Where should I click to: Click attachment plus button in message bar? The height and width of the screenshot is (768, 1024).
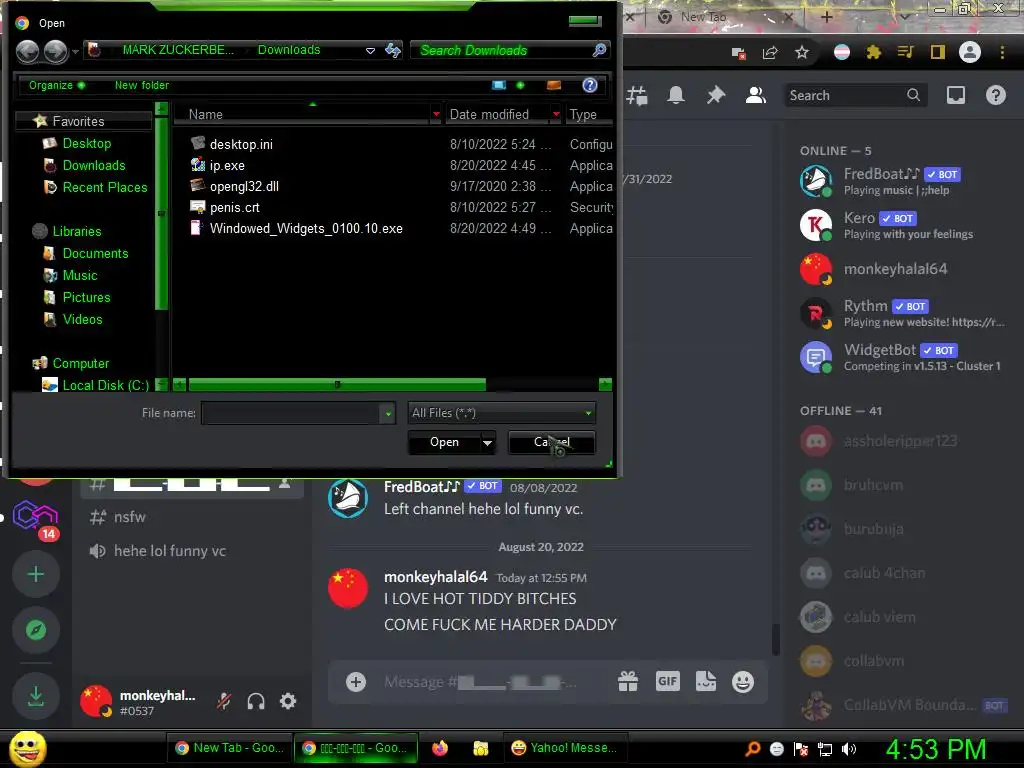pyautogui.click(x=356, y=682)
